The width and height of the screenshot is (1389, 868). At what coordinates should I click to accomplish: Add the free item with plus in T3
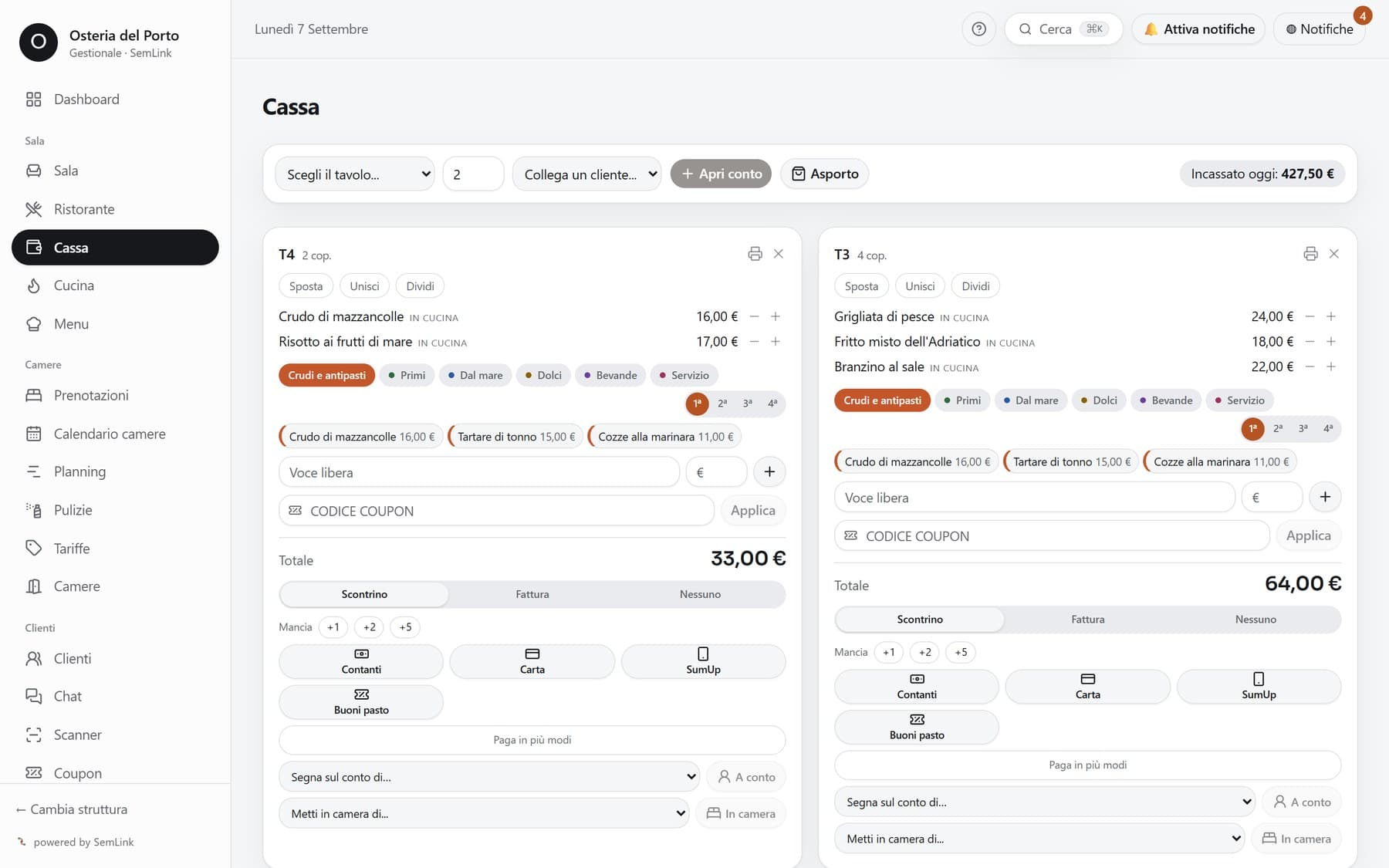[x=1325, y=497]
